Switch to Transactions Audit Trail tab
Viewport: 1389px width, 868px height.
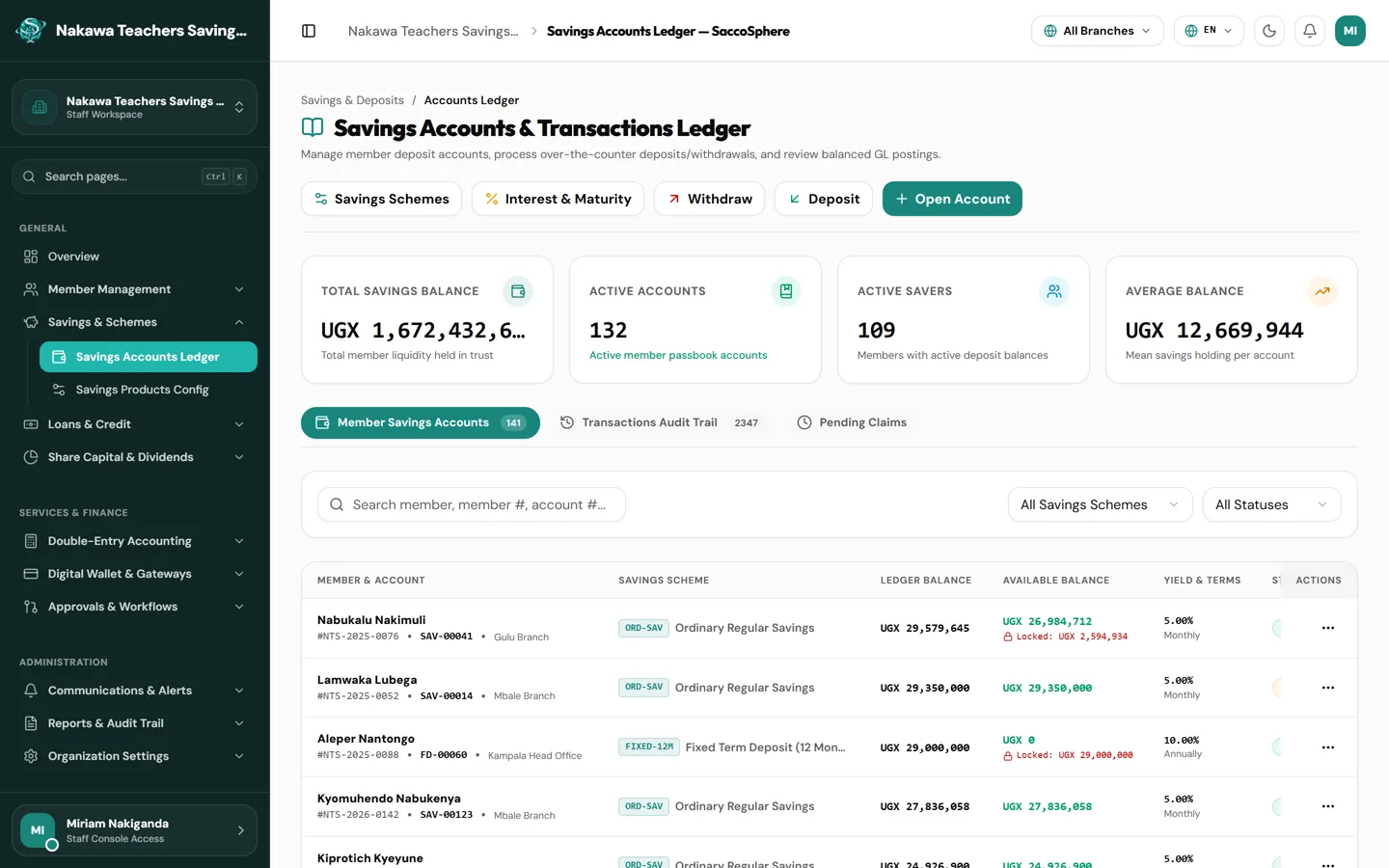click(x=660, y=422)
